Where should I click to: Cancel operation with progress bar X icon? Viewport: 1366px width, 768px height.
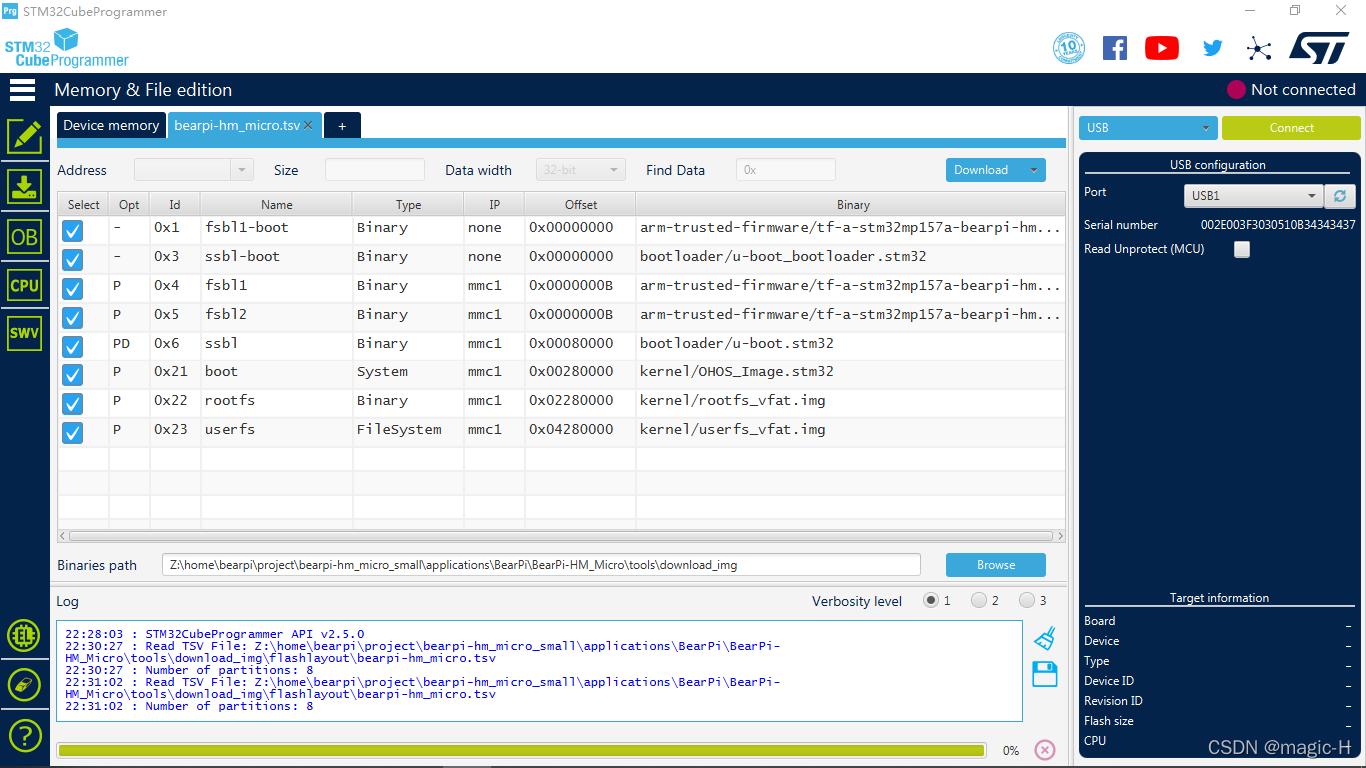tap(1045, 750)
